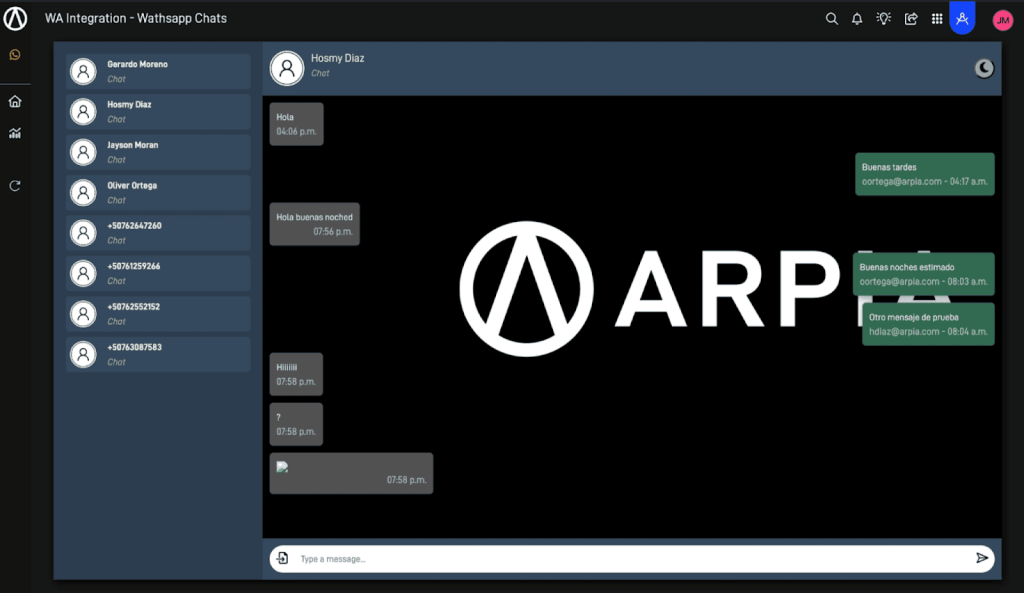Open the WhatsApp icon in left sidebar
Image resolution: width=1024 pixels, height=593 pixels.
(x=15, y=55)
